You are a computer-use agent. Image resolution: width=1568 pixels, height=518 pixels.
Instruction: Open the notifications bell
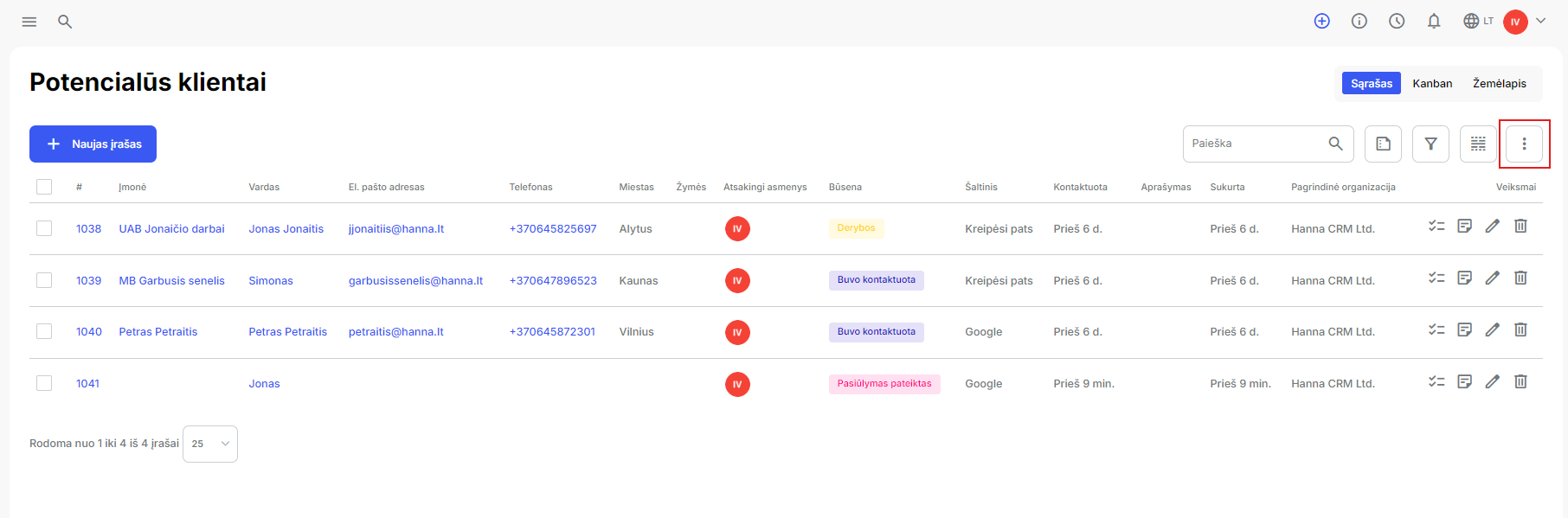pos(1434,21)
